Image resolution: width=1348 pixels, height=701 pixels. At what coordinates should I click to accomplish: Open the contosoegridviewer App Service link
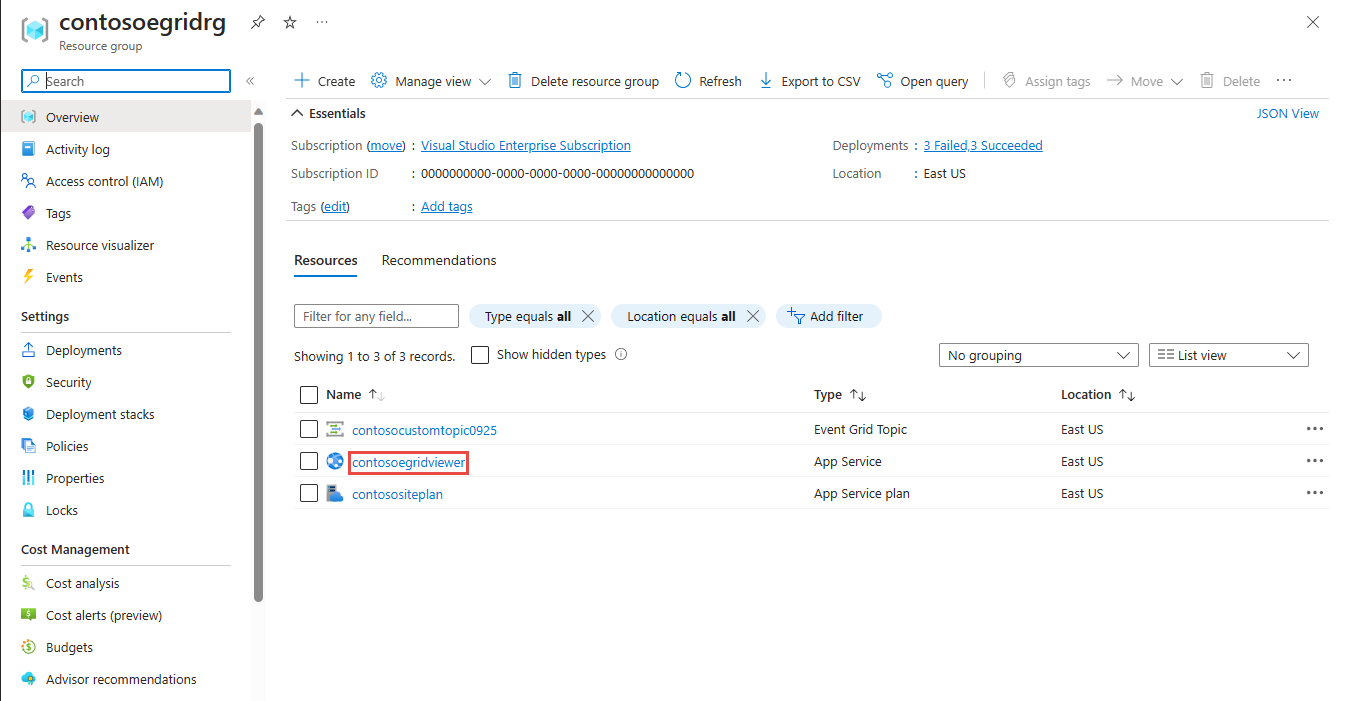(408, 462)
